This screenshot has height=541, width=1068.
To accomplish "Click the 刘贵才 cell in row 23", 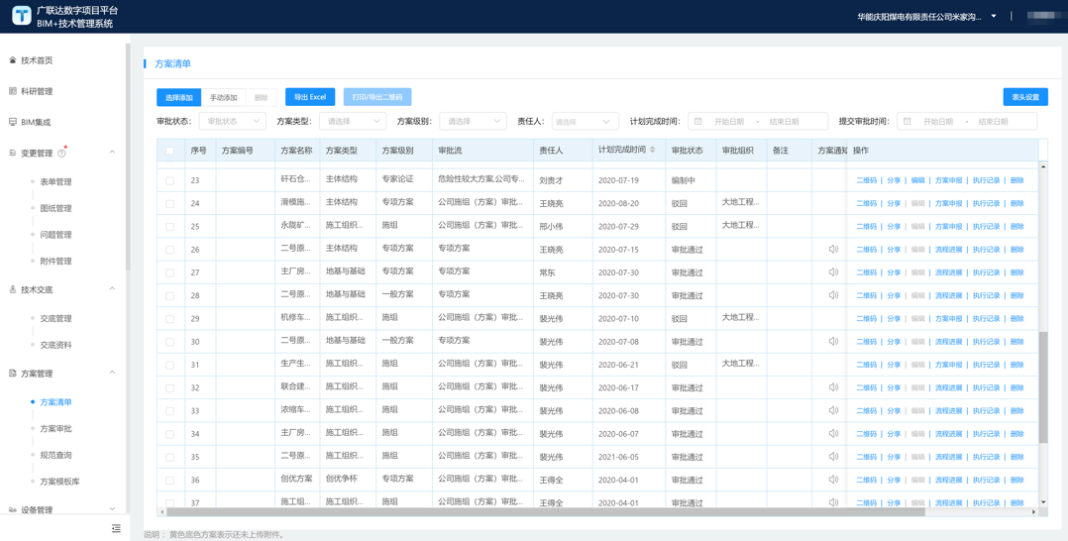I will (563, 181).
